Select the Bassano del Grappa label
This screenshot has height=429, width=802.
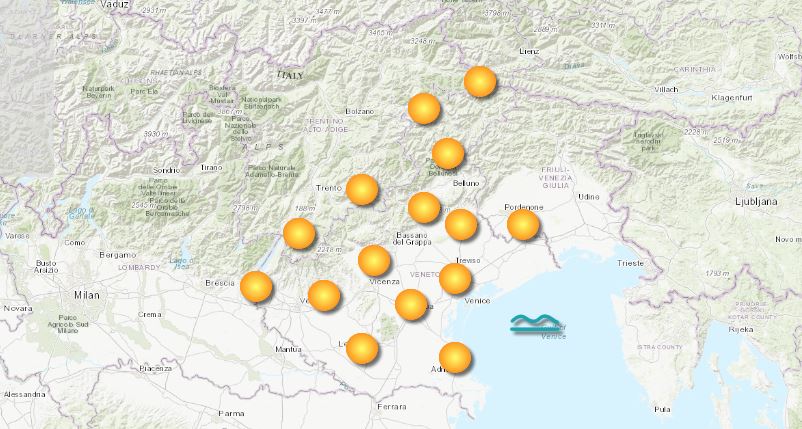[x=412, y=238]
